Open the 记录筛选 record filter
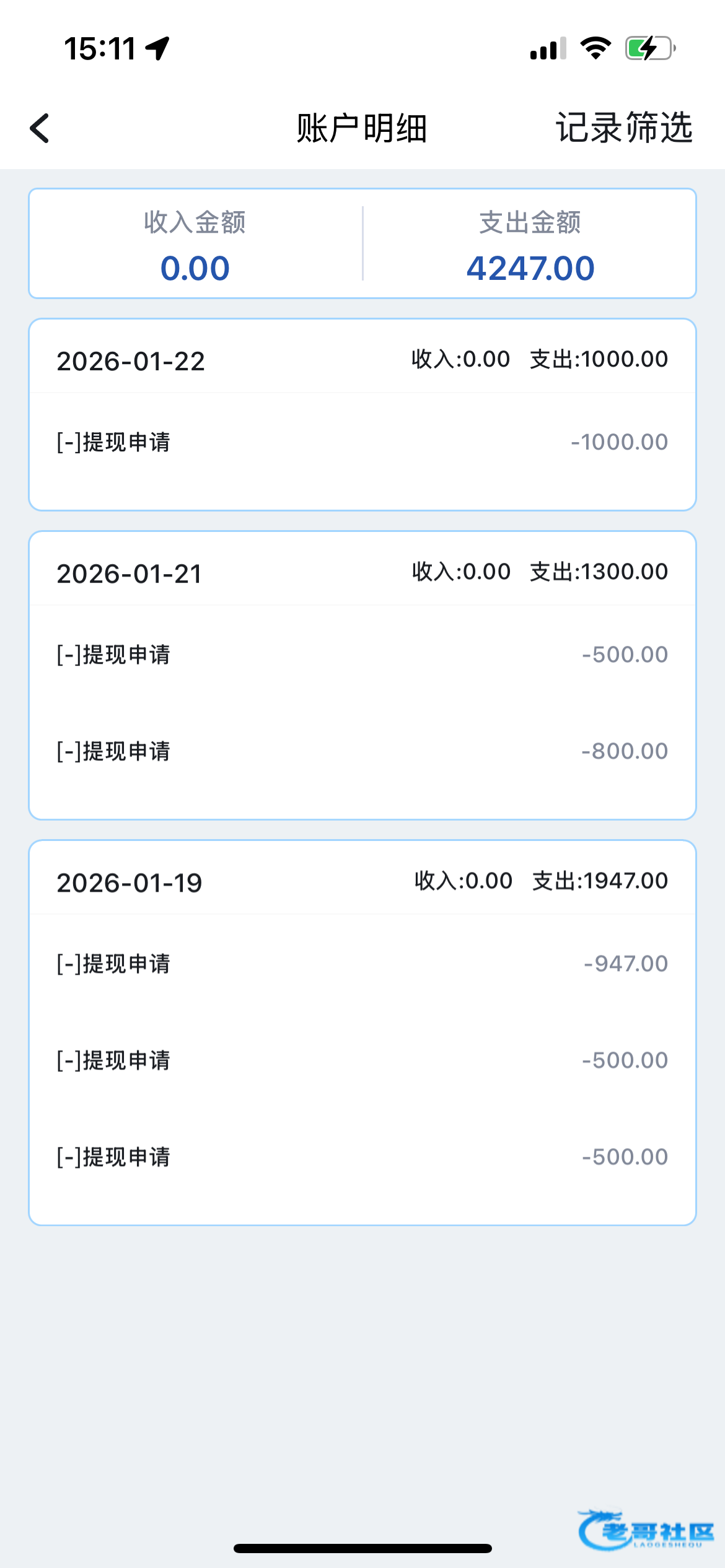 coord(623,128)
